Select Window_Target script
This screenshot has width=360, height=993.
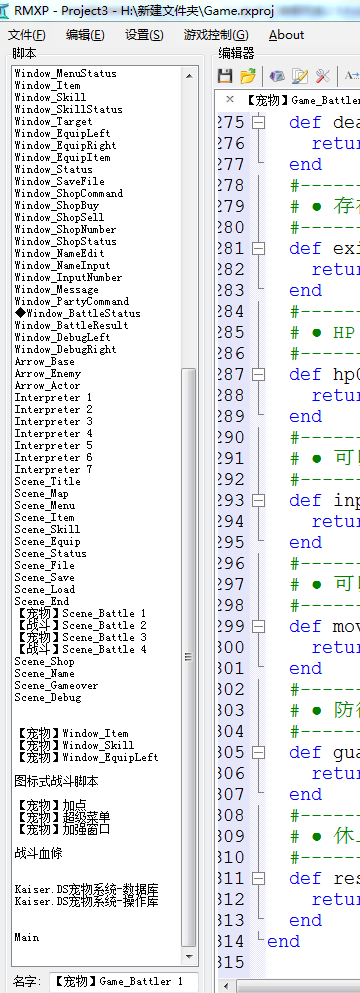tap(53, 122)
